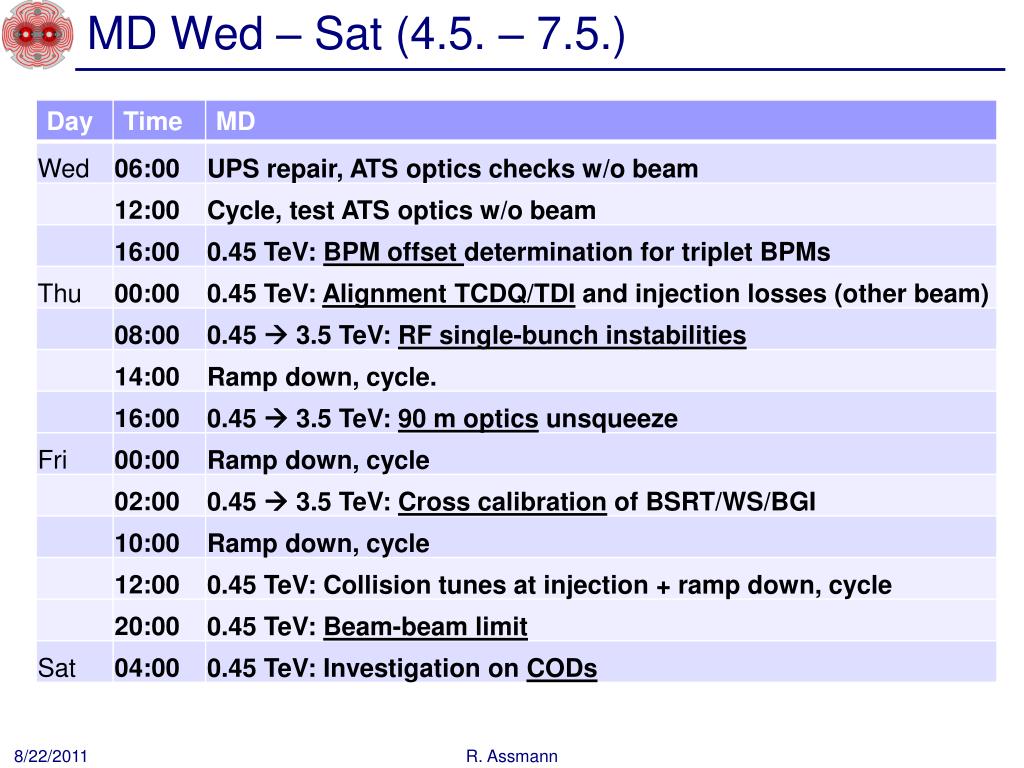Image resolution: width=1024 pixels, height=768 pixels.
Task: Open the 90 m optics link
Action: tap(468, 419)
